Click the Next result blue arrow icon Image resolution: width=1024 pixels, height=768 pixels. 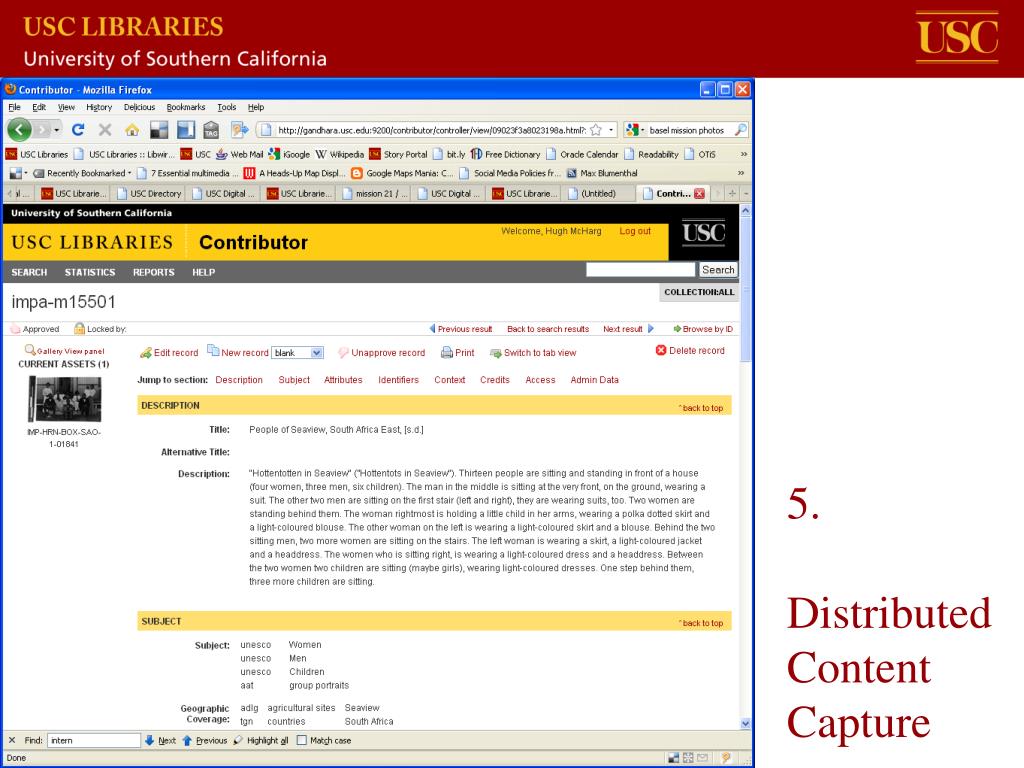(x=650, y=328)
